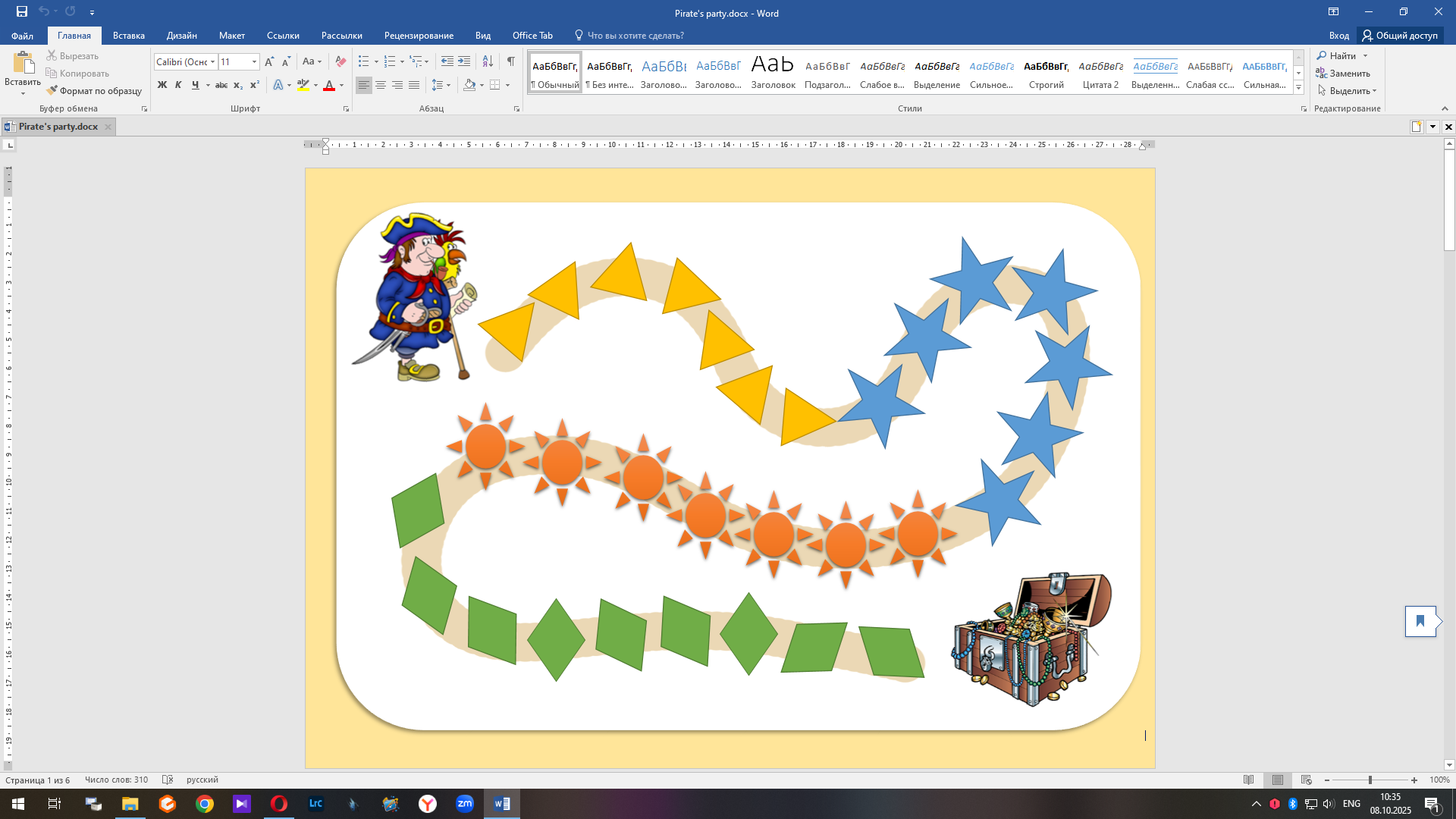Switch to the Рецензирование tab
This screenshot has height=819, width=1456.
(x=419, y=35)
